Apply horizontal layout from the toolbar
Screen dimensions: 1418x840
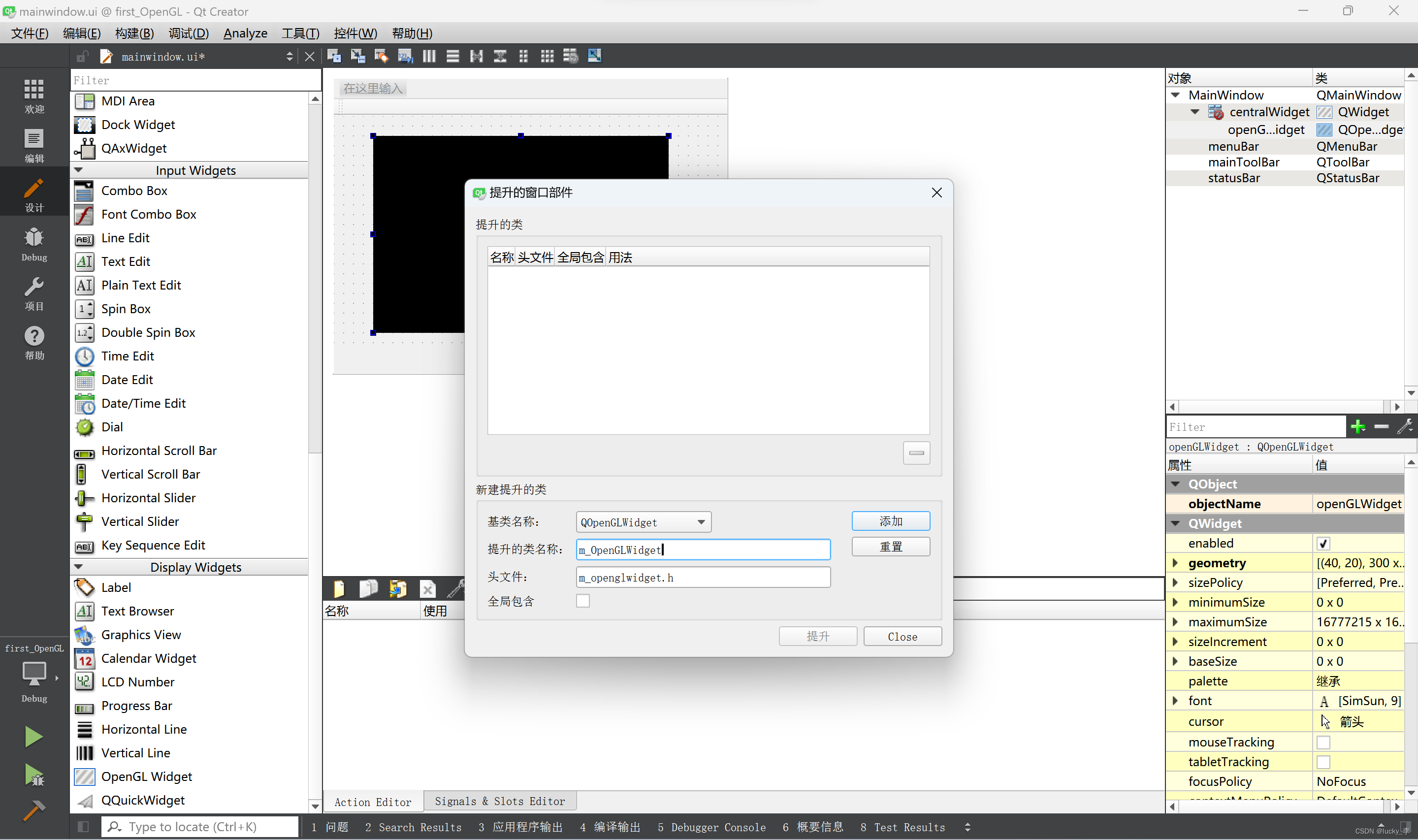click(x=429, y=56)
